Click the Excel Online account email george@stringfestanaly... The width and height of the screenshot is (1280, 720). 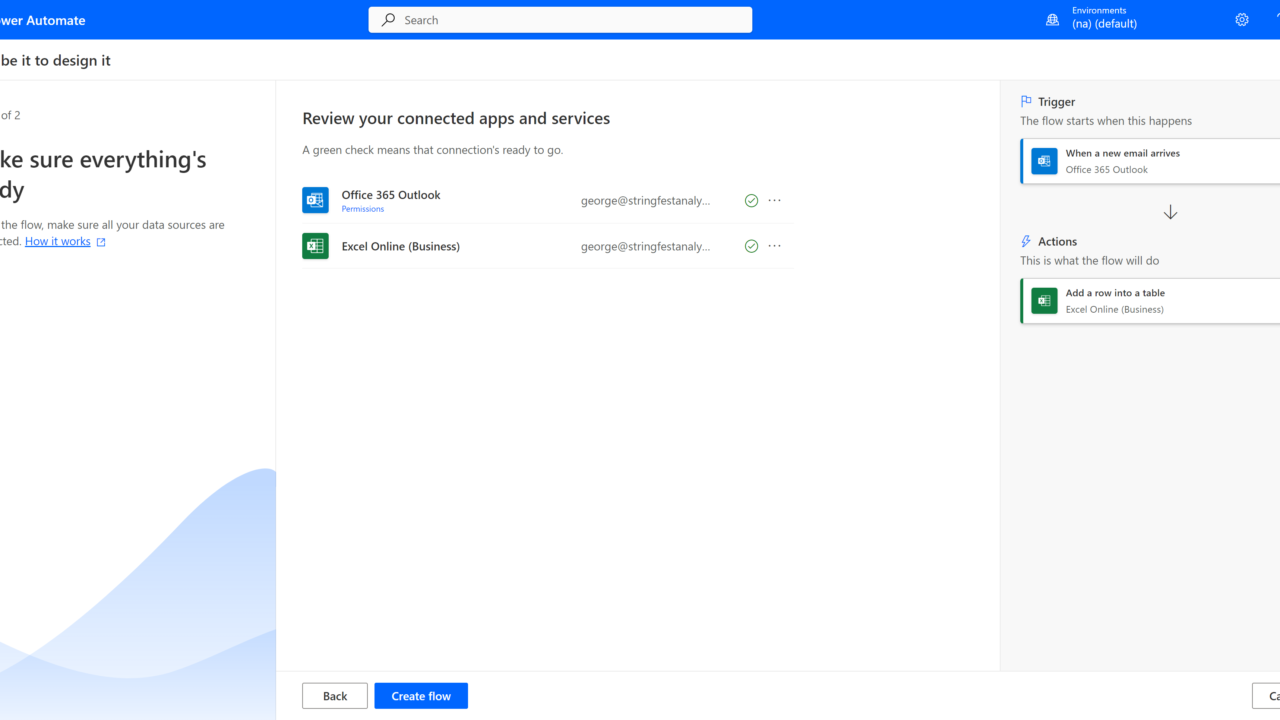tap(646, 246)
